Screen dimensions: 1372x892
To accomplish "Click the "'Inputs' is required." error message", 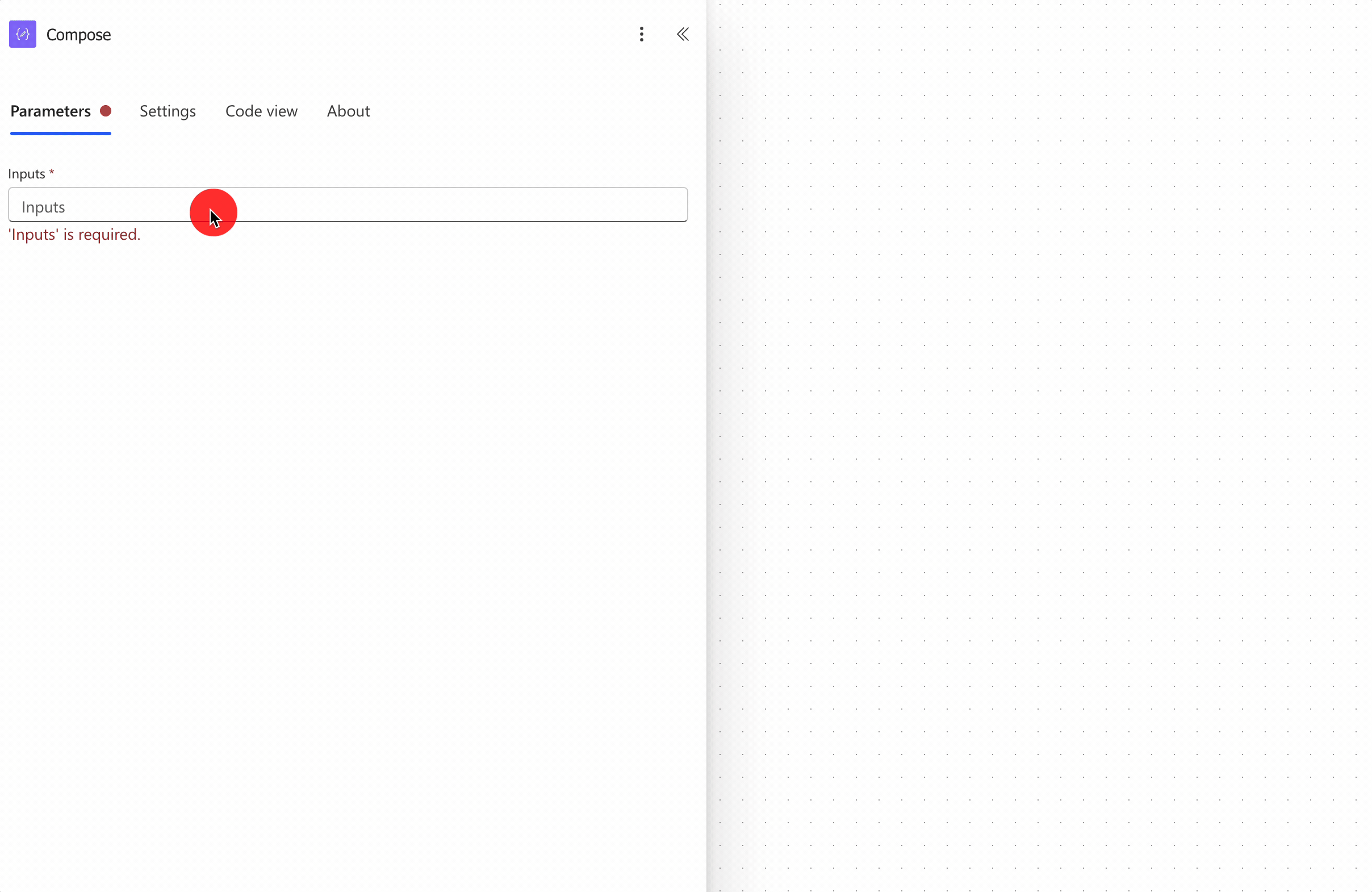I will [74, 235].
